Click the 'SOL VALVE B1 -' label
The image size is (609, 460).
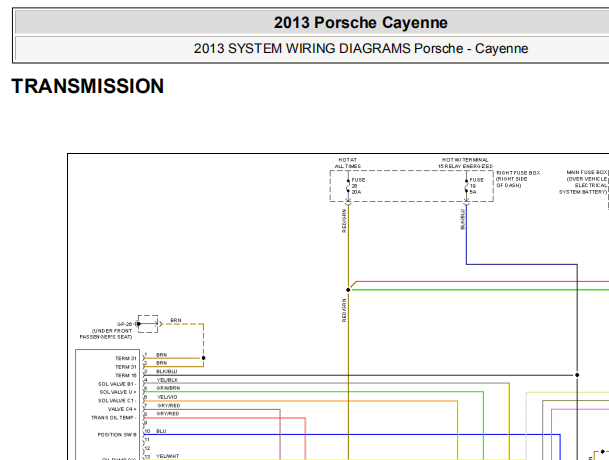coord(117,384)
